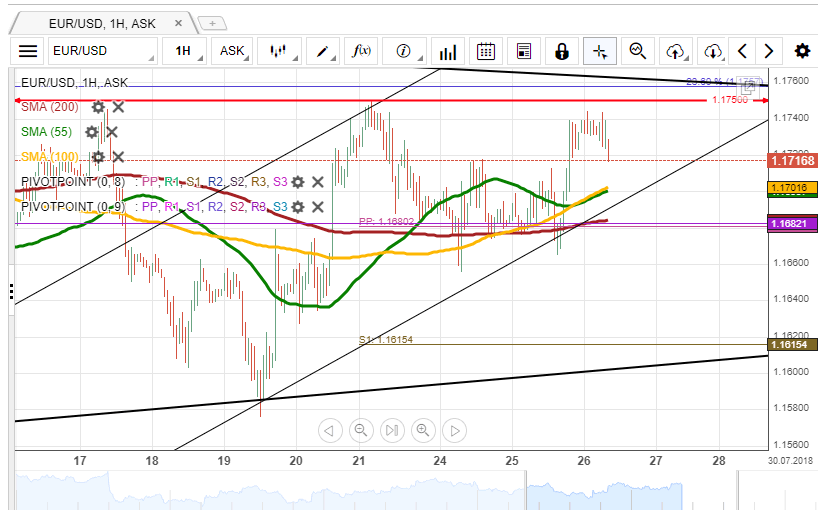Open the hamburger main menu
The image size is (830, 518).
pyautogui.click(x=28, y=51)
